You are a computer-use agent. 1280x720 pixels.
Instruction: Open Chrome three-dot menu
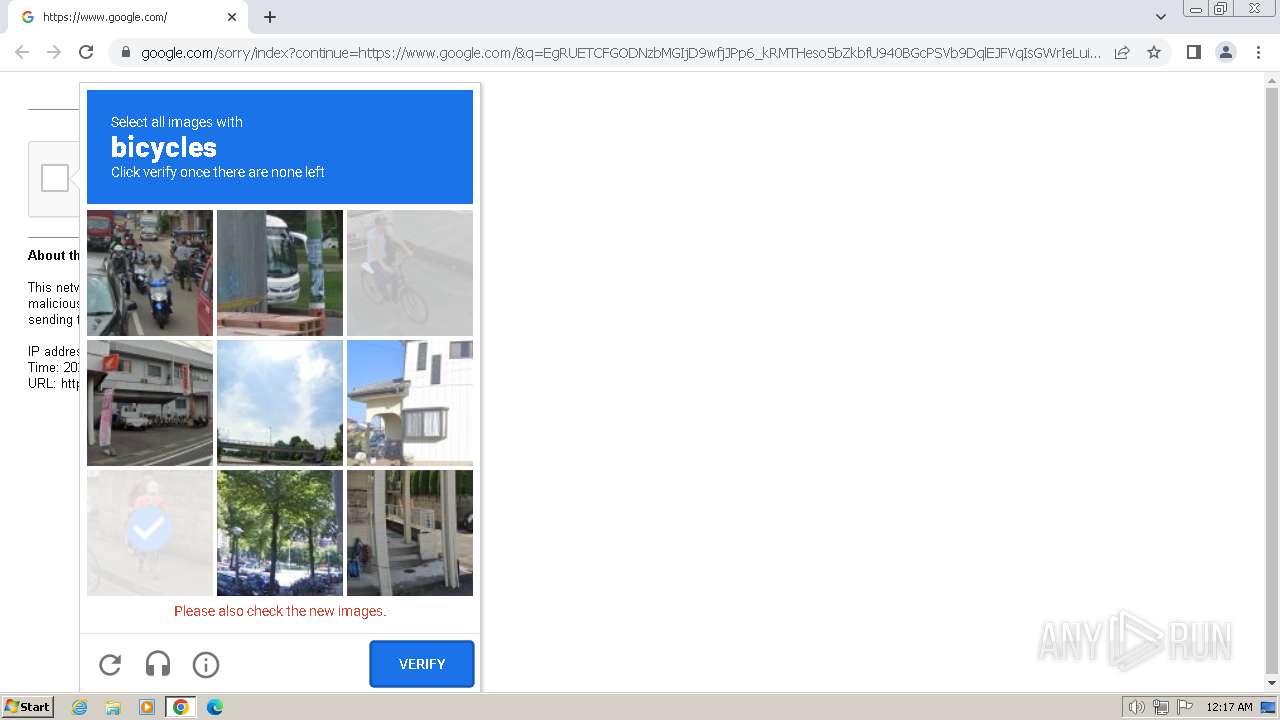[x=1258, y=52]
